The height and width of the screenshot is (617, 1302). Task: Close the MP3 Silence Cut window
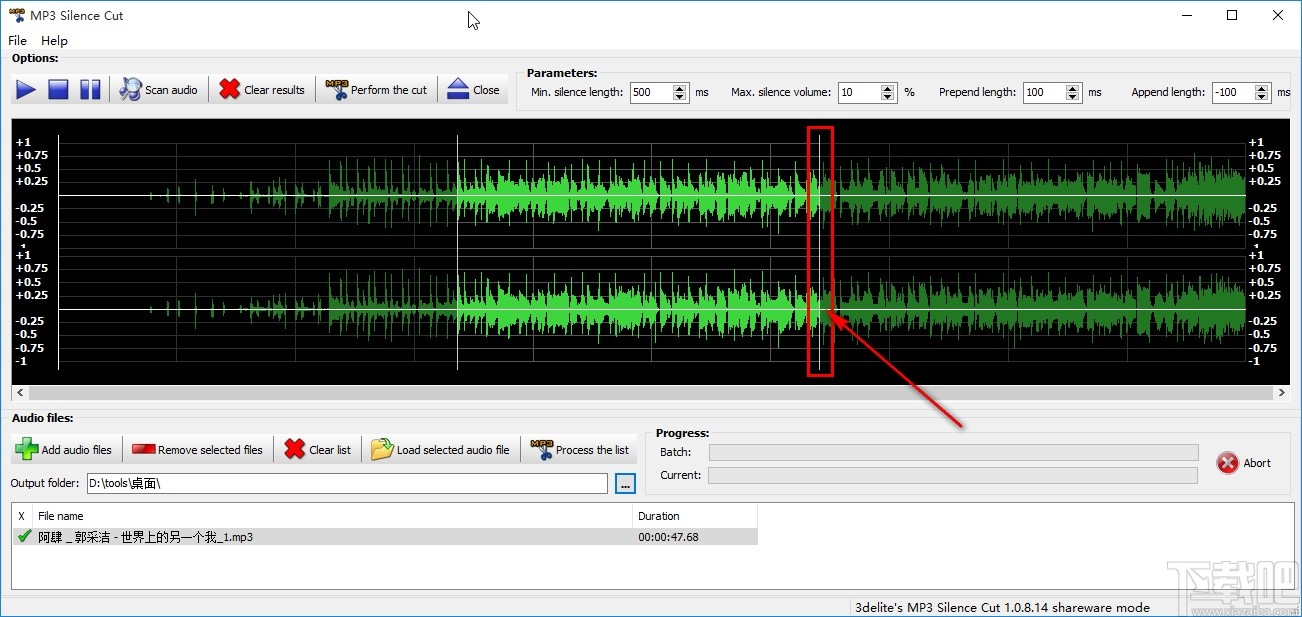point(1278,15)
